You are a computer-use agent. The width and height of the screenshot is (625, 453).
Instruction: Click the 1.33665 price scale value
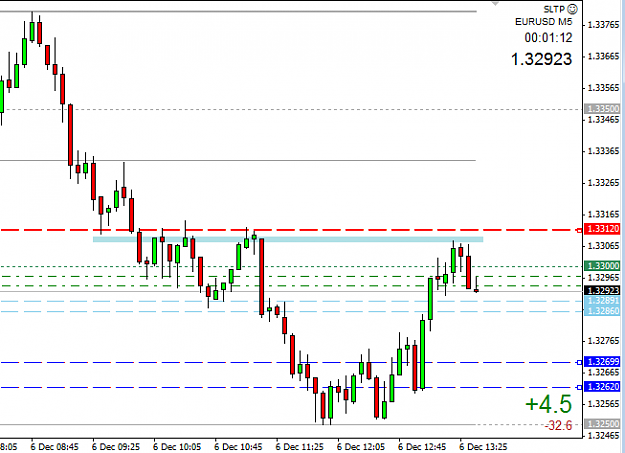603,56
